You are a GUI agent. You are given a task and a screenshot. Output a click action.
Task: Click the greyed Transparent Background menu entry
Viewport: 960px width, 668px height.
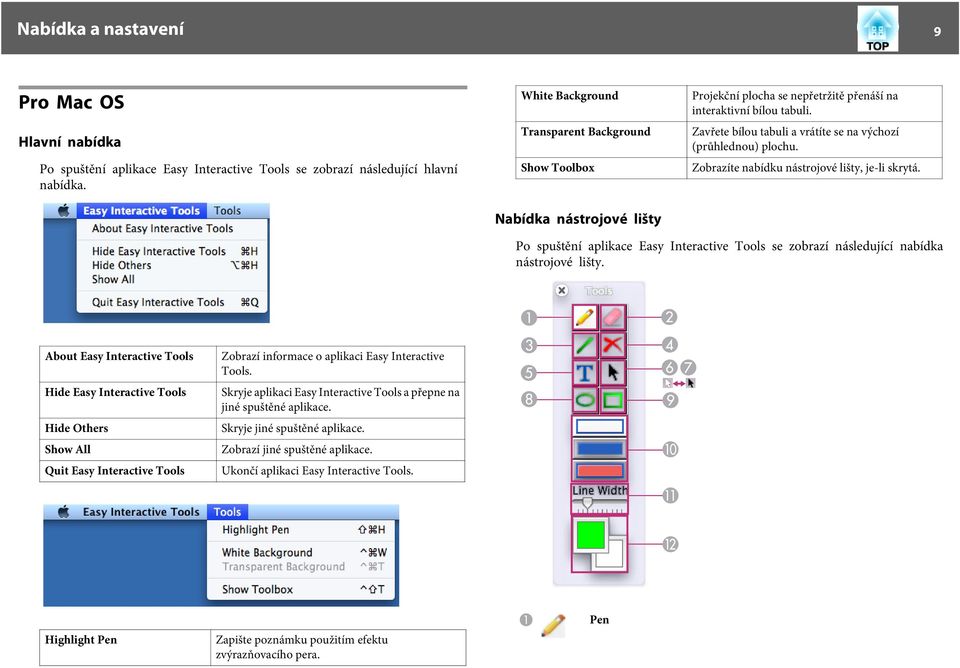tap(301, 567)
